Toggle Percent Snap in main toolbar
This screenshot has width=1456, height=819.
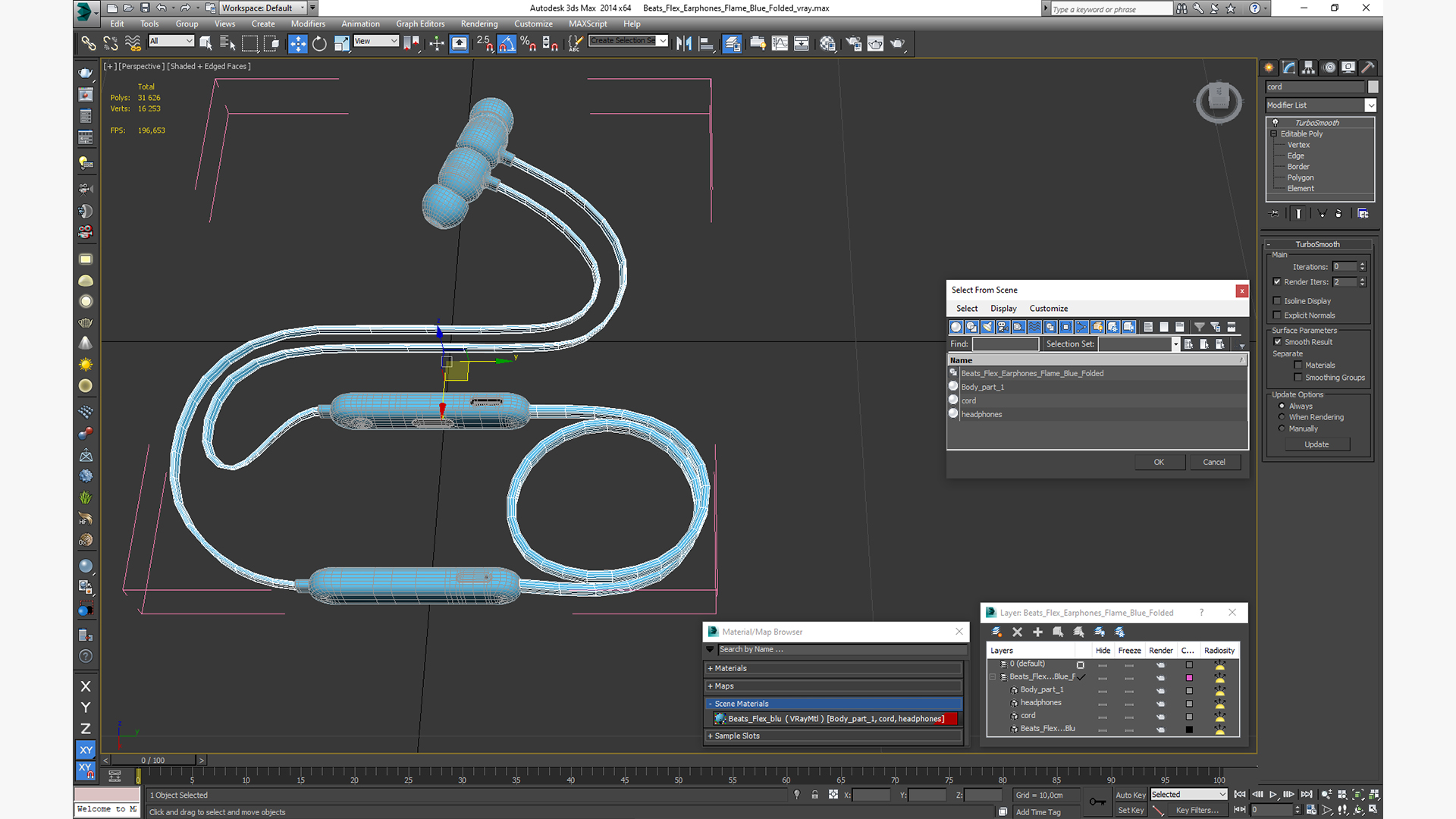click(529, 44)
